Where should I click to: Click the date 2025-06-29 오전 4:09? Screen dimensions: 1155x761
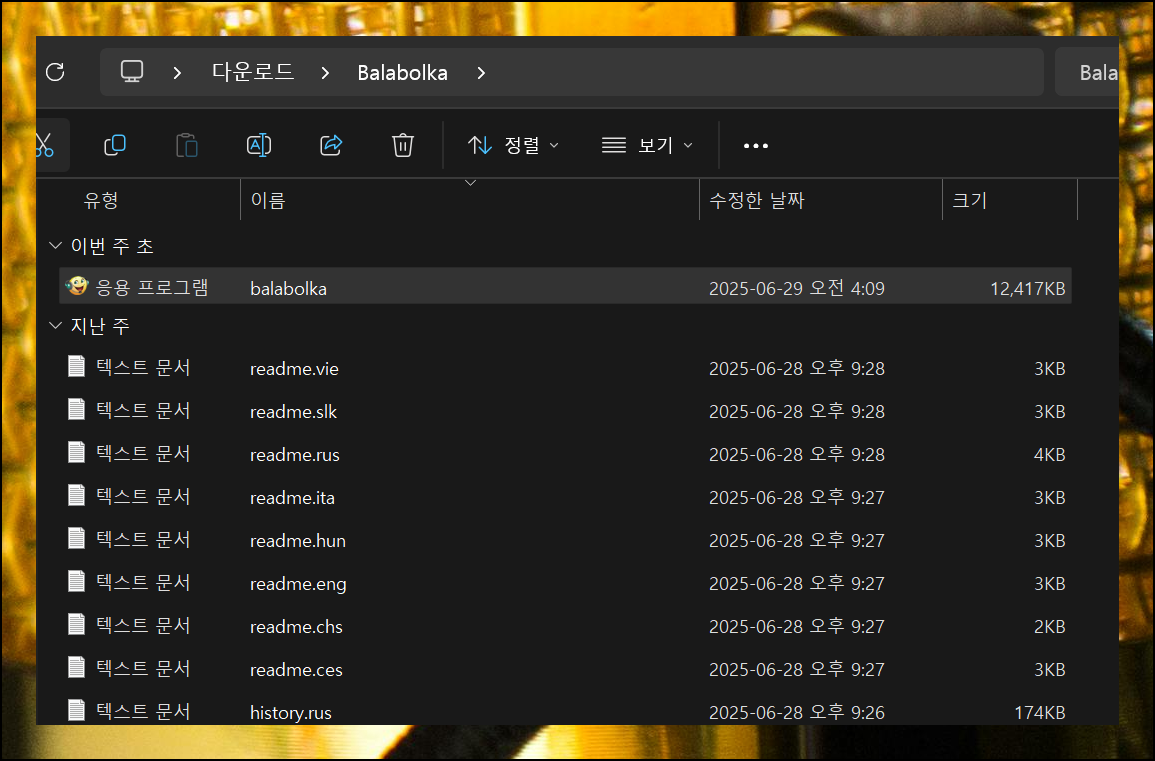[796, 288]
